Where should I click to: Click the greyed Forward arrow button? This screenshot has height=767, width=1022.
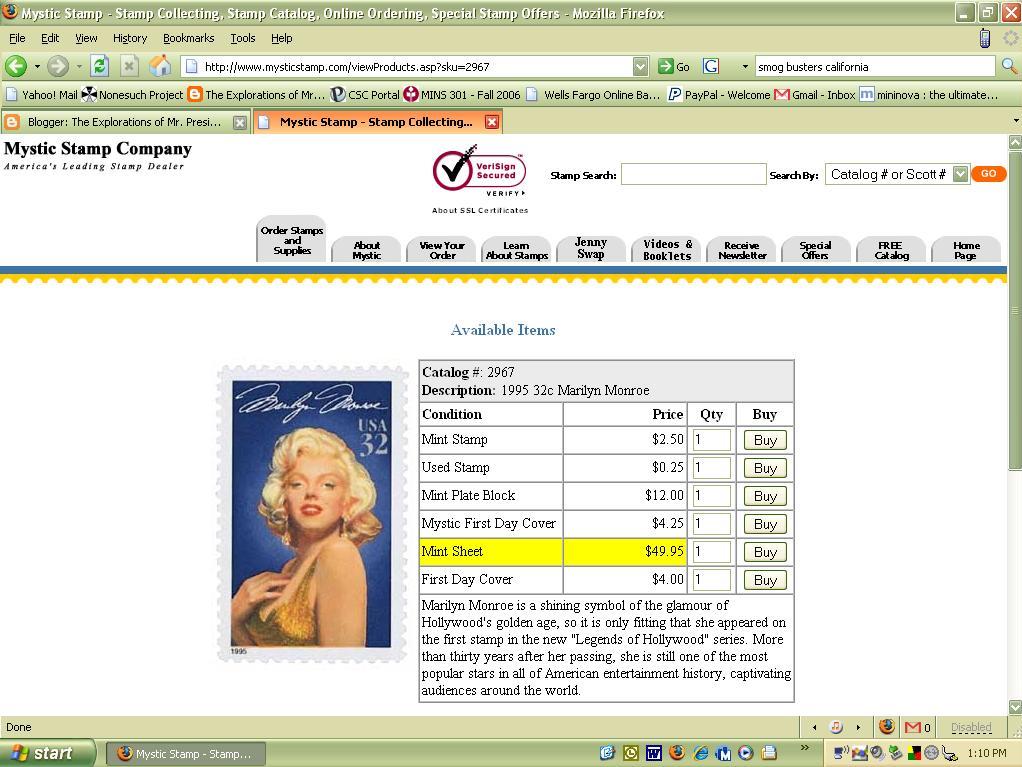pos(57,66)
